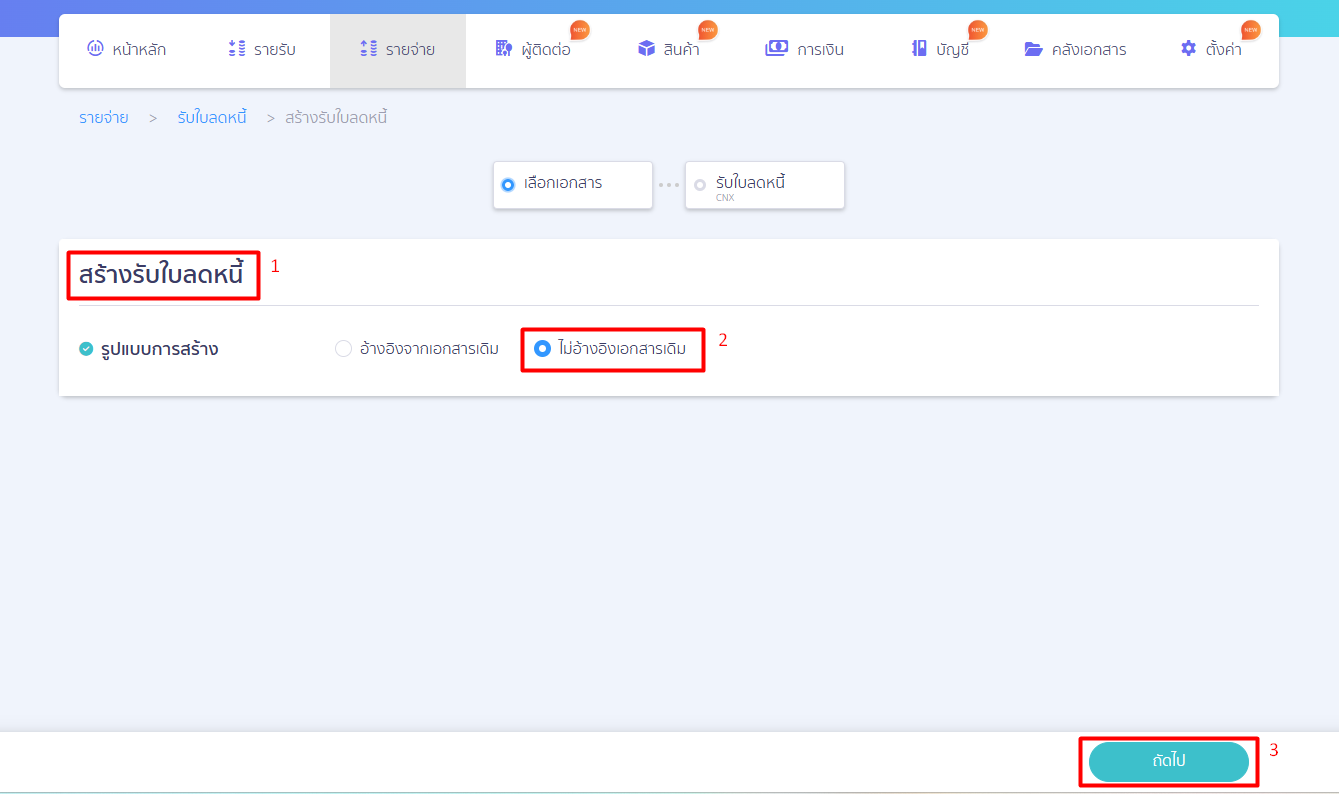This screenshot has height=794, width=1339.
Task: Go to รับใบลดหนี้ breadcrumb link
Action: [x=212, y=118]
